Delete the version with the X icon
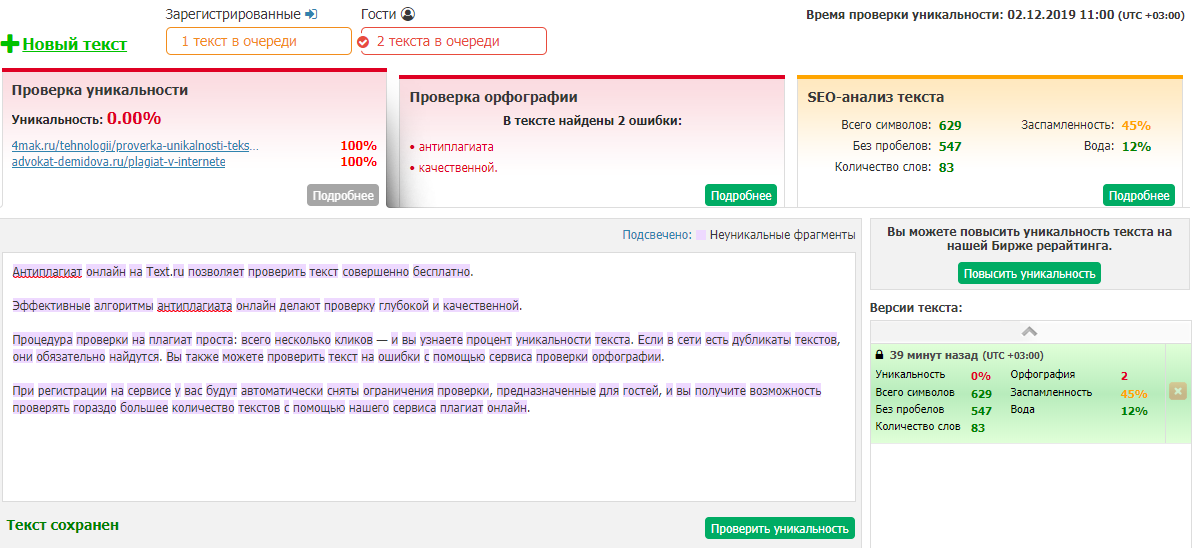This screenshot has height=548, width=1193. [x=1177, y=391]
